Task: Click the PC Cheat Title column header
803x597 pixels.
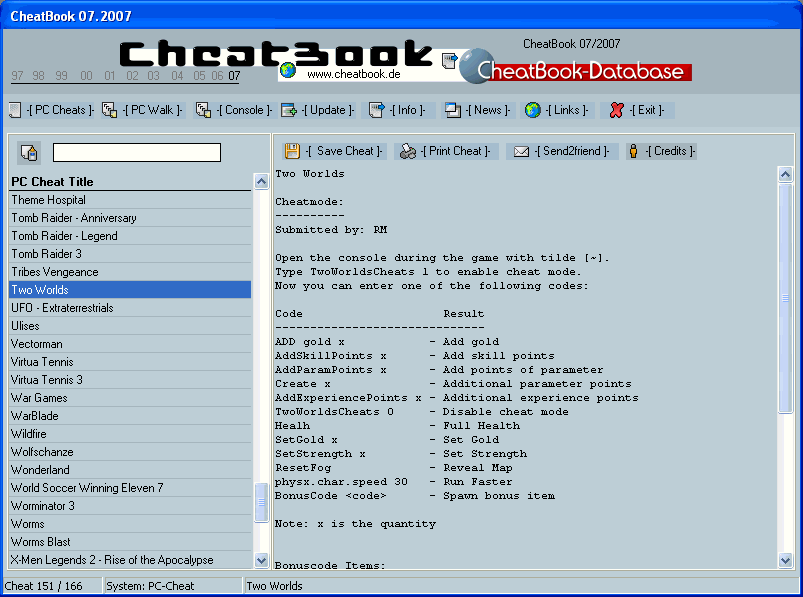Action: [131, 182]
